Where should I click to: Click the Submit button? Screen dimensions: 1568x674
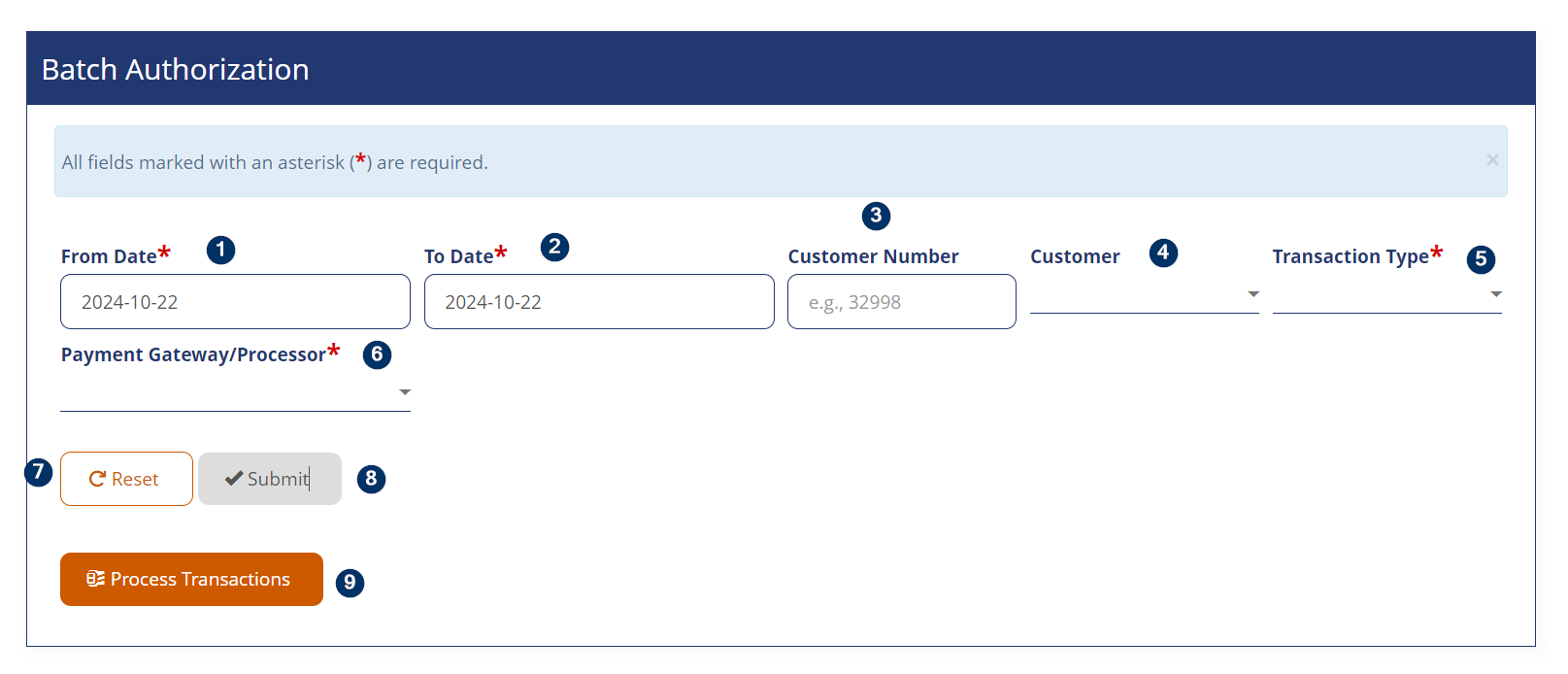tap(270, 479)
